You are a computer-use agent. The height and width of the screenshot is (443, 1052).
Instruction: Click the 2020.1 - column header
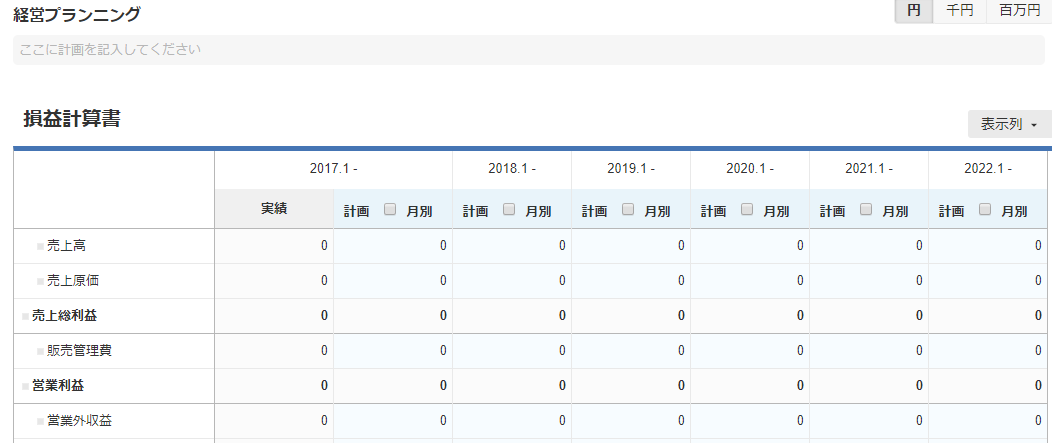tap(750, 170)
